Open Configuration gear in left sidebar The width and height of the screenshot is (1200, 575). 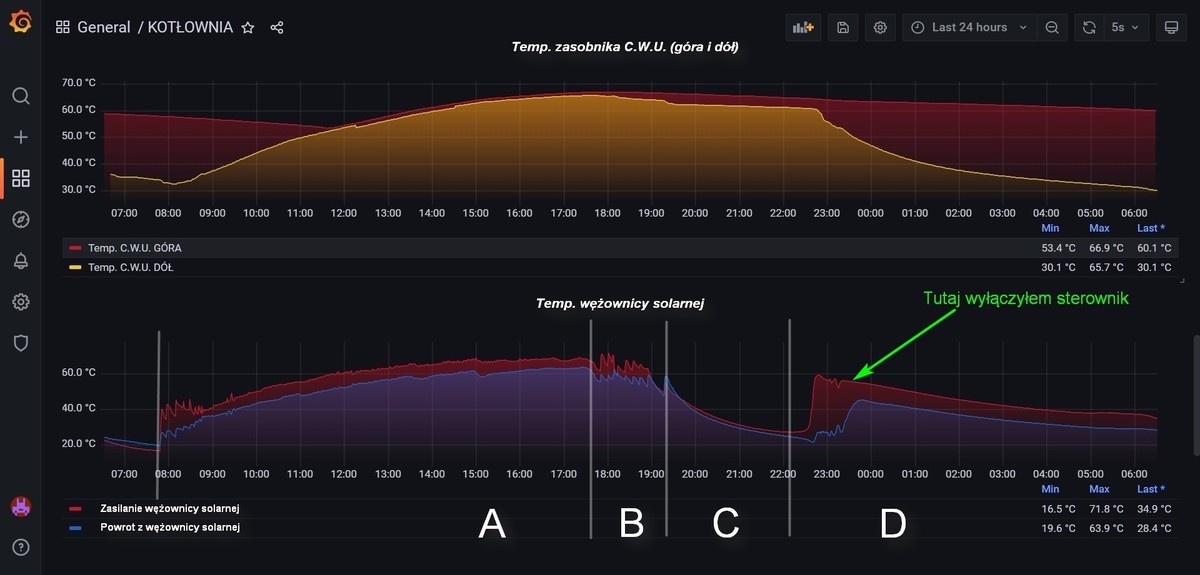(21, 302)
